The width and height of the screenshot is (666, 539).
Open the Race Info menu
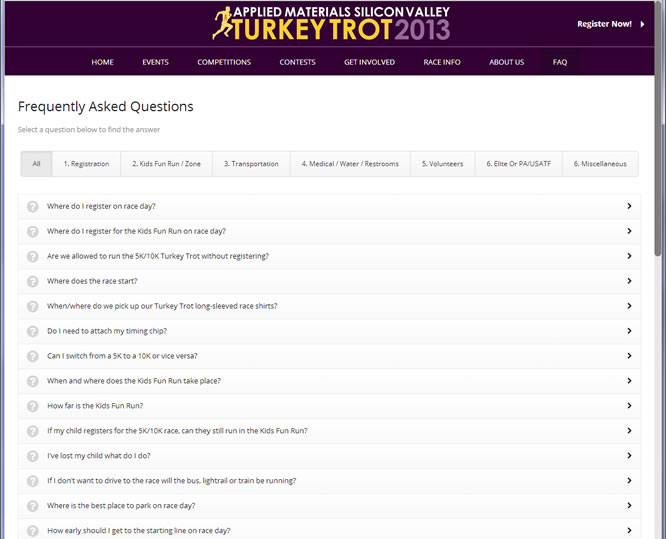(x=442, y=62)
